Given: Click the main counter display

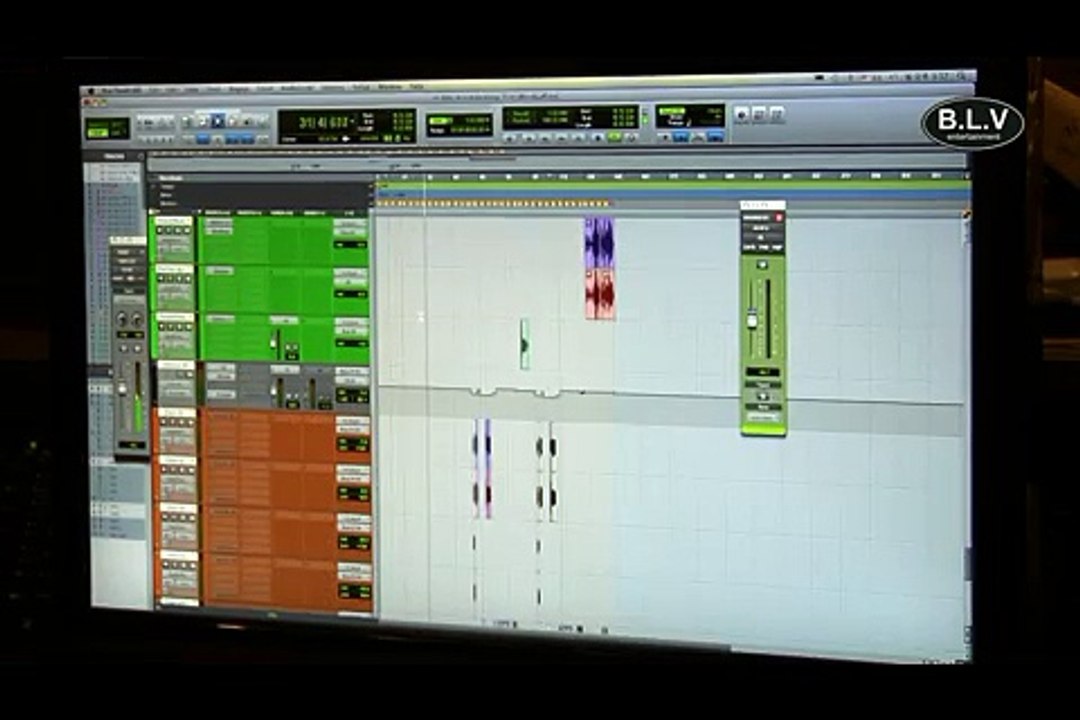Looking at the screenshot, I should [324, 123].
